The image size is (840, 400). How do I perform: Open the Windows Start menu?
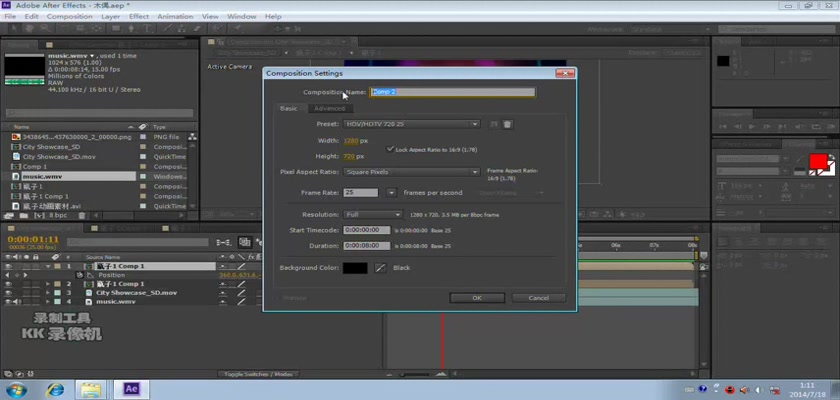click(x=16, y=389)
